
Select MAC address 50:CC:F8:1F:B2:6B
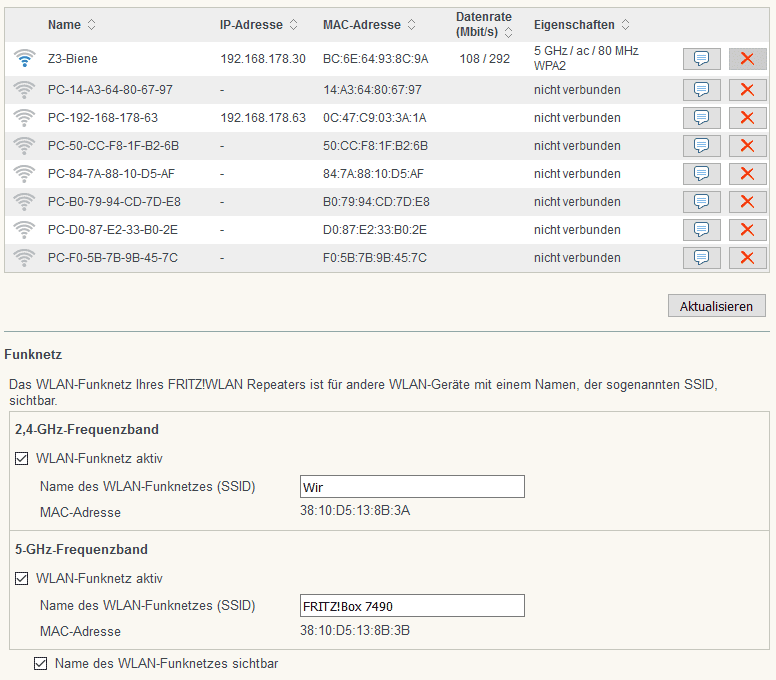point(375,146)
